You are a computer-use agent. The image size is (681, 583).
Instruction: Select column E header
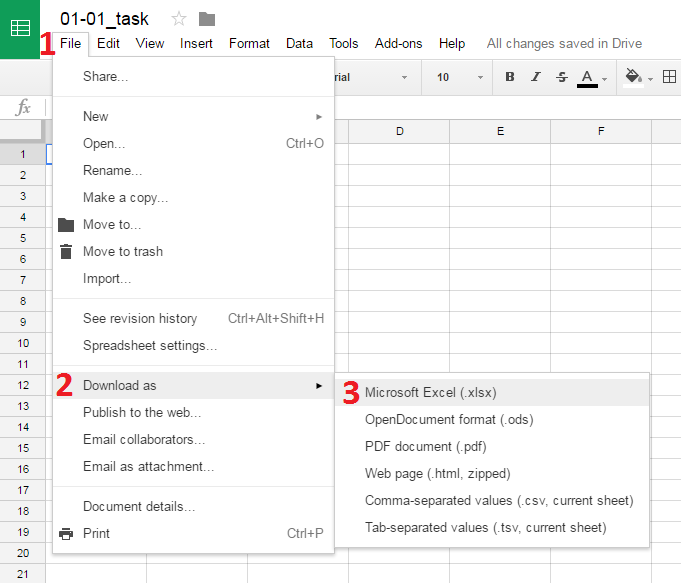500,131
